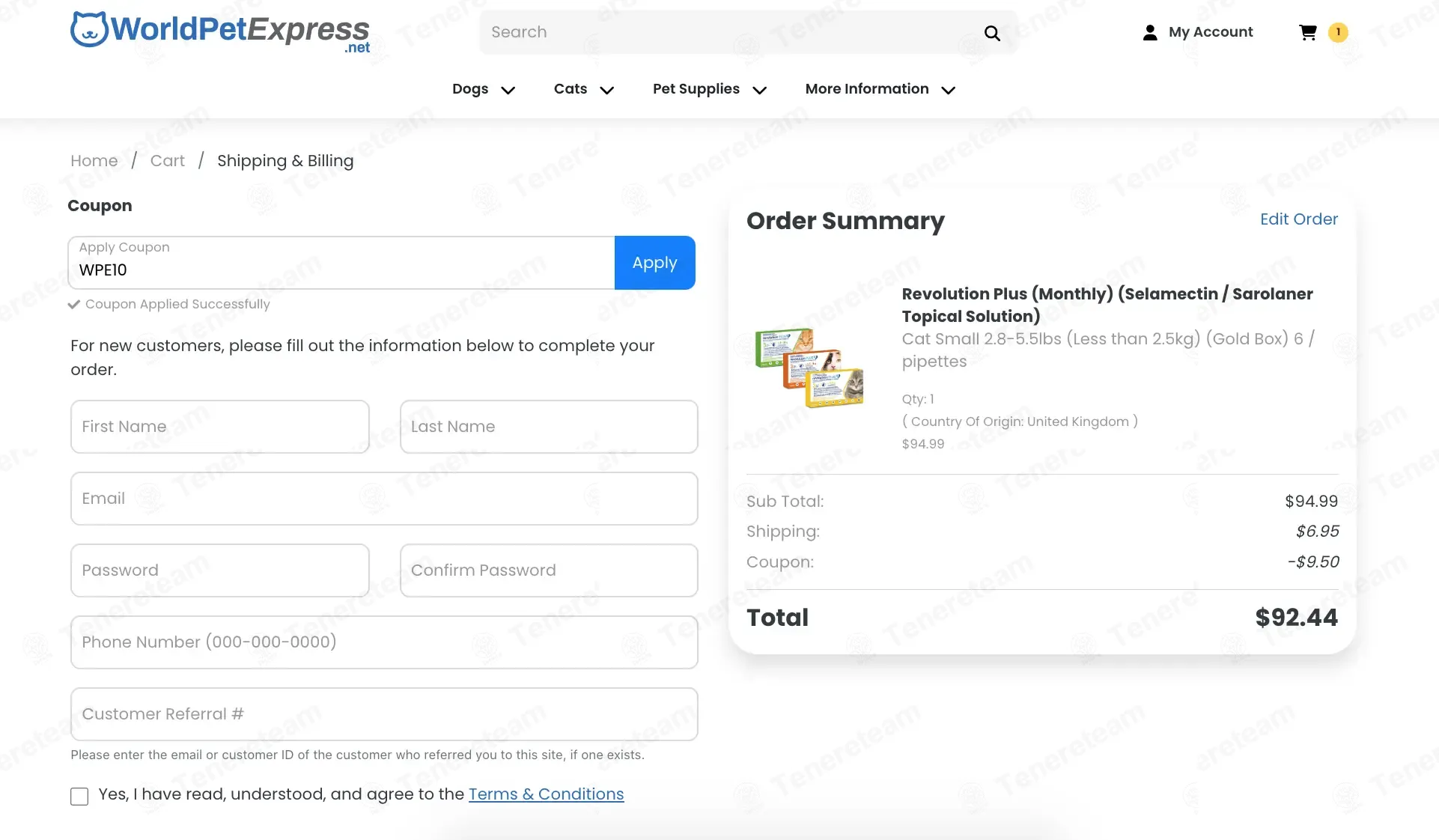Click the Last Name field
1439x840 pixels.
549,427
